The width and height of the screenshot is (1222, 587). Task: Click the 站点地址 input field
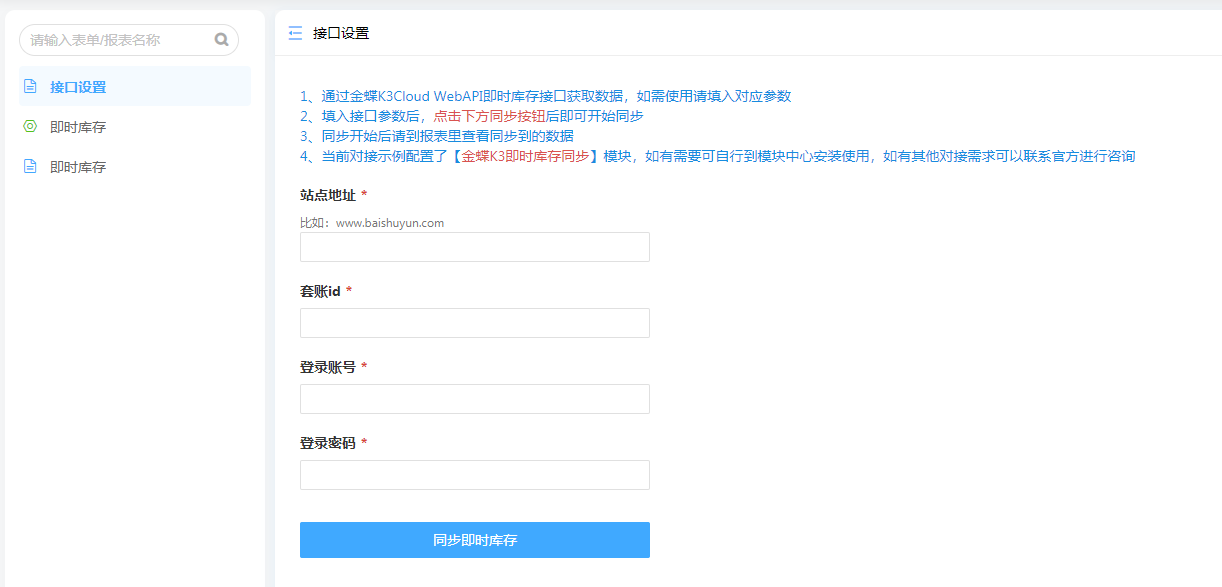pos(474,247)
